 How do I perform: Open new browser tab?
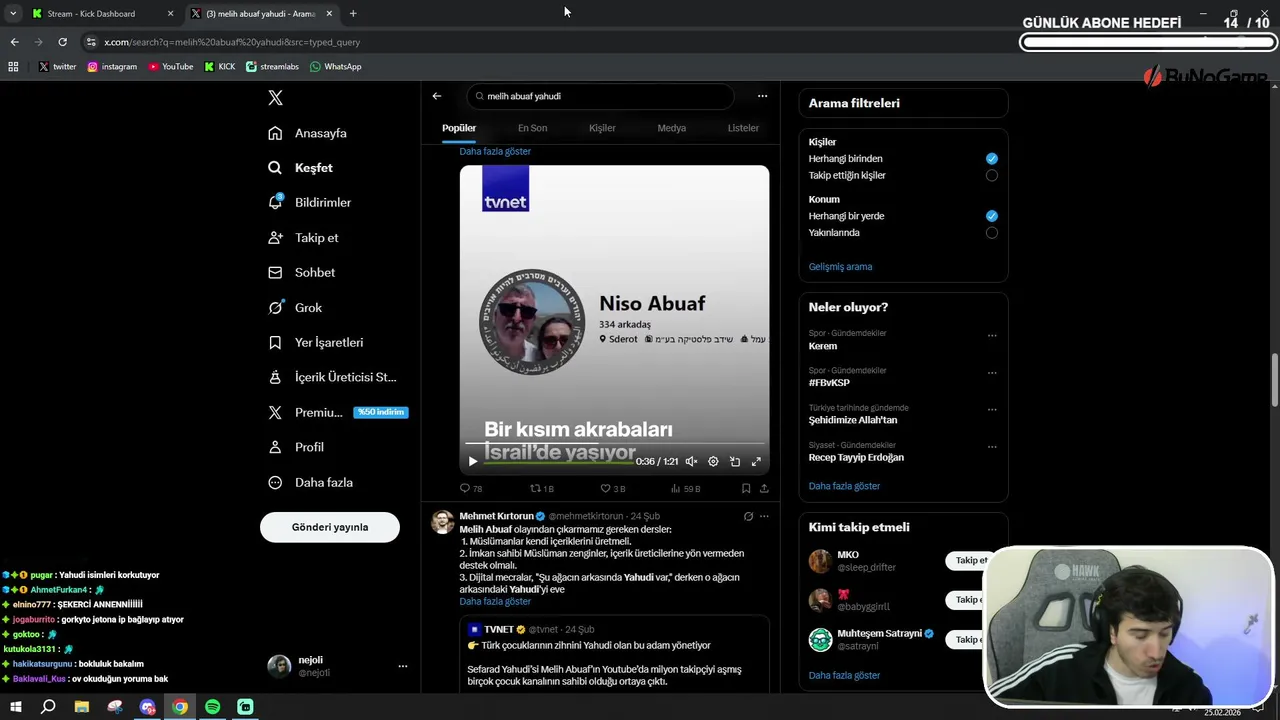click(353, 13)
